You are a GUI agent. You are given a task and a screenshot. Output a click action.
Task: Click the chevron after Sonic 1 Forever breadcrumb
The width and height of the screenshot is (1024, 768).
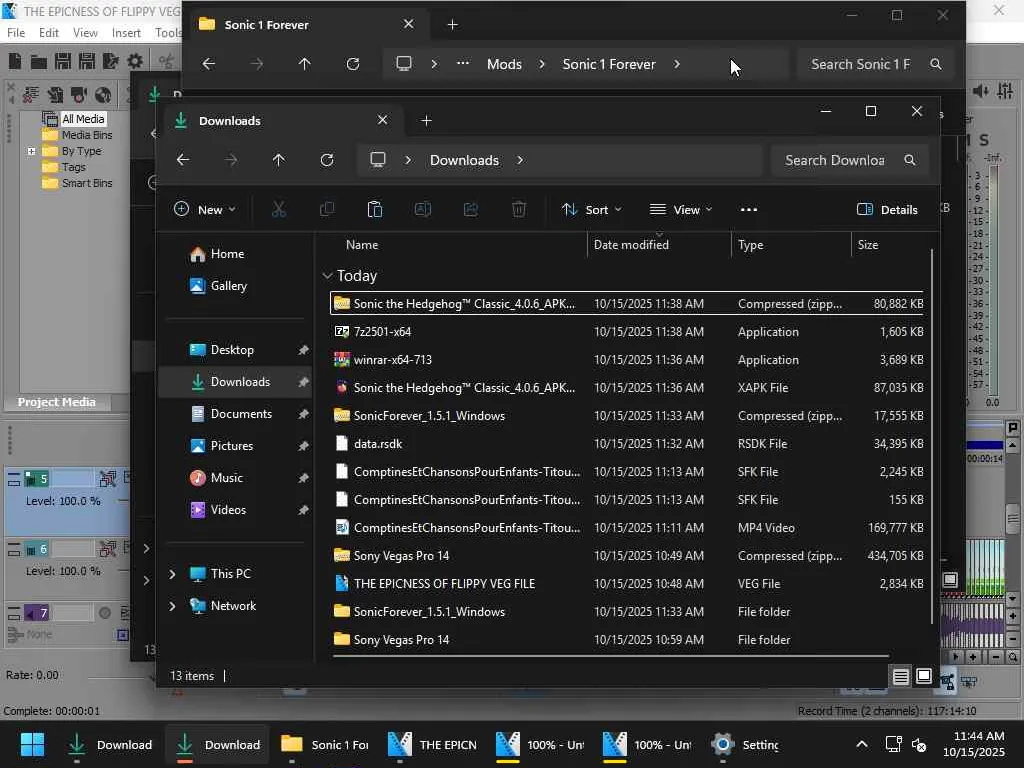click(677, 64)
